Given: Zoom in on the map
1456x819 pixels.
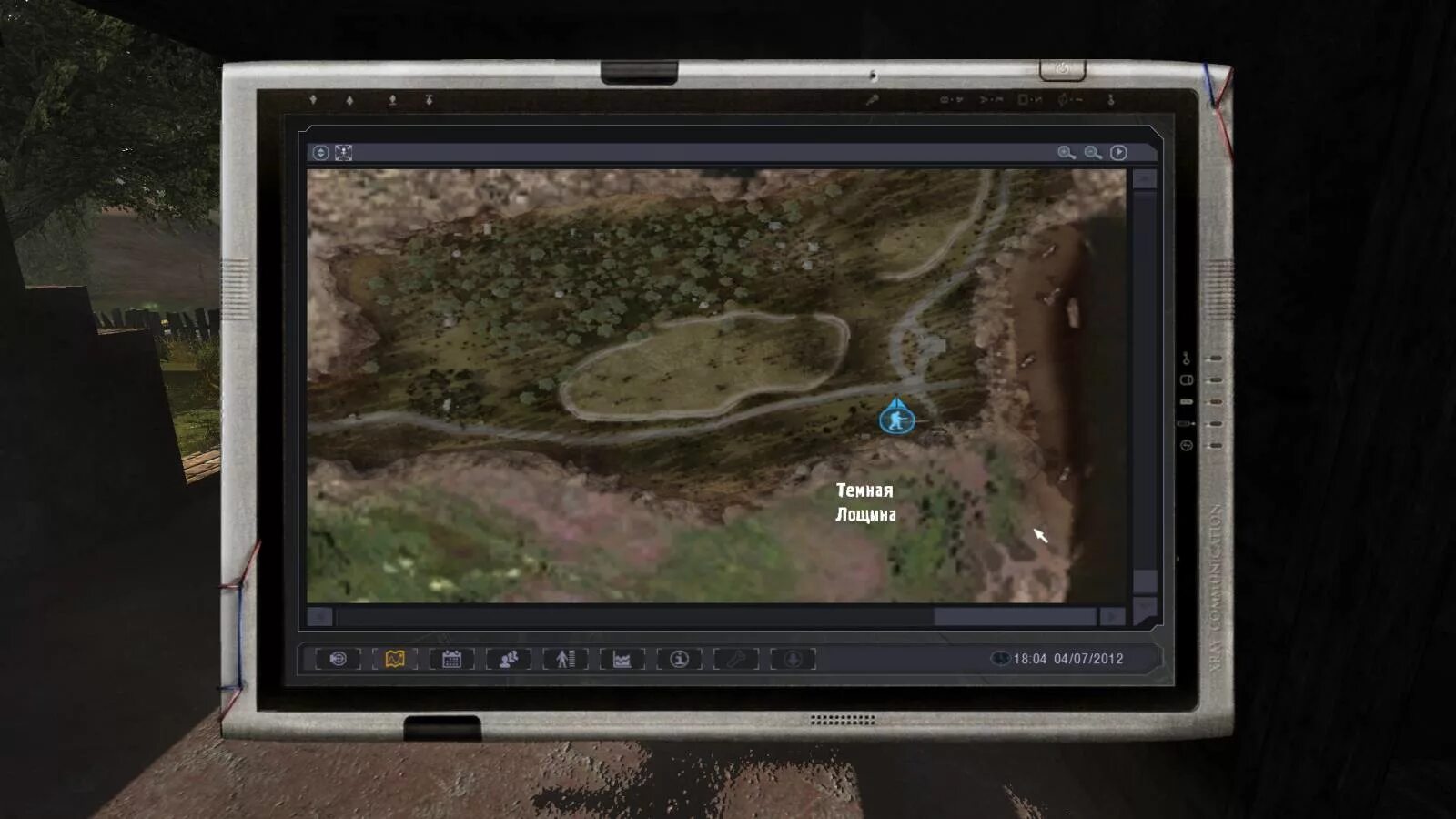Looking at the screenshot, I should [1066, 153].
